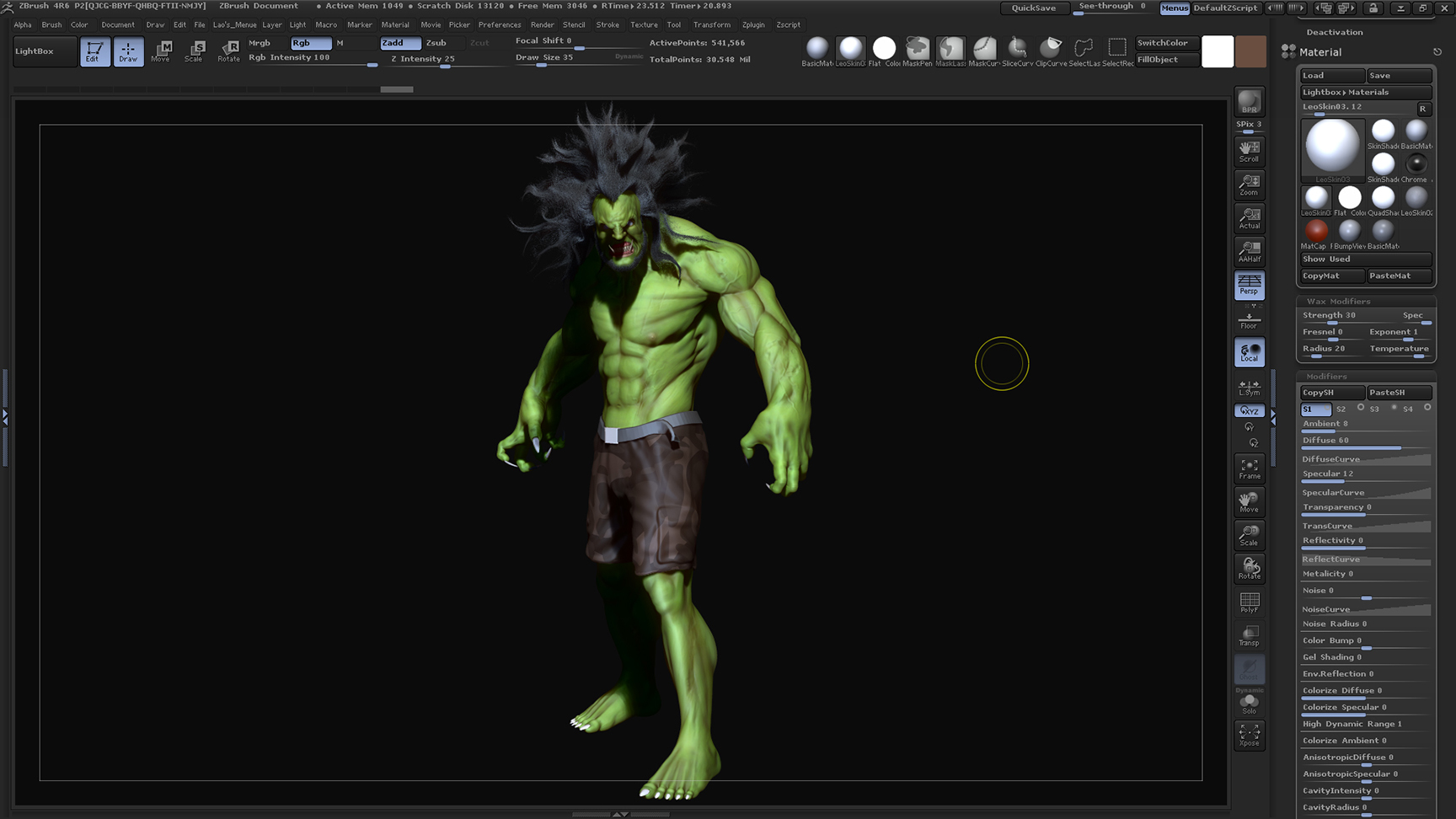Click the Actual size icon
1456x819 pixels.
[x=1250, y=218]
